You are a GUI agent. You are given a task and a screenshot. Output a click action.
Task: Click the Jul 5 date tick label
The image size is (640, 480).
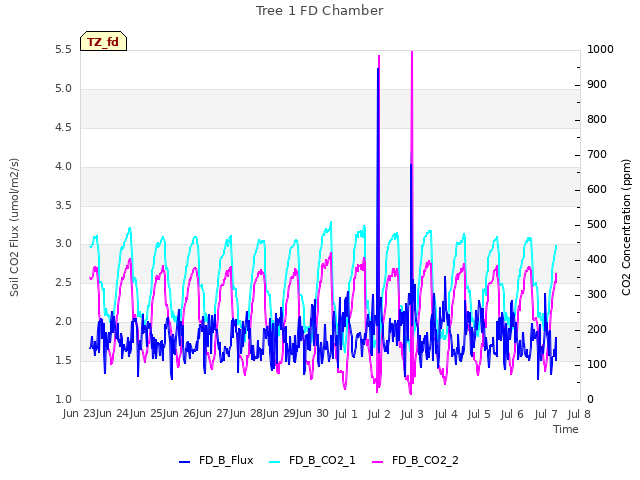coord(479,414)
